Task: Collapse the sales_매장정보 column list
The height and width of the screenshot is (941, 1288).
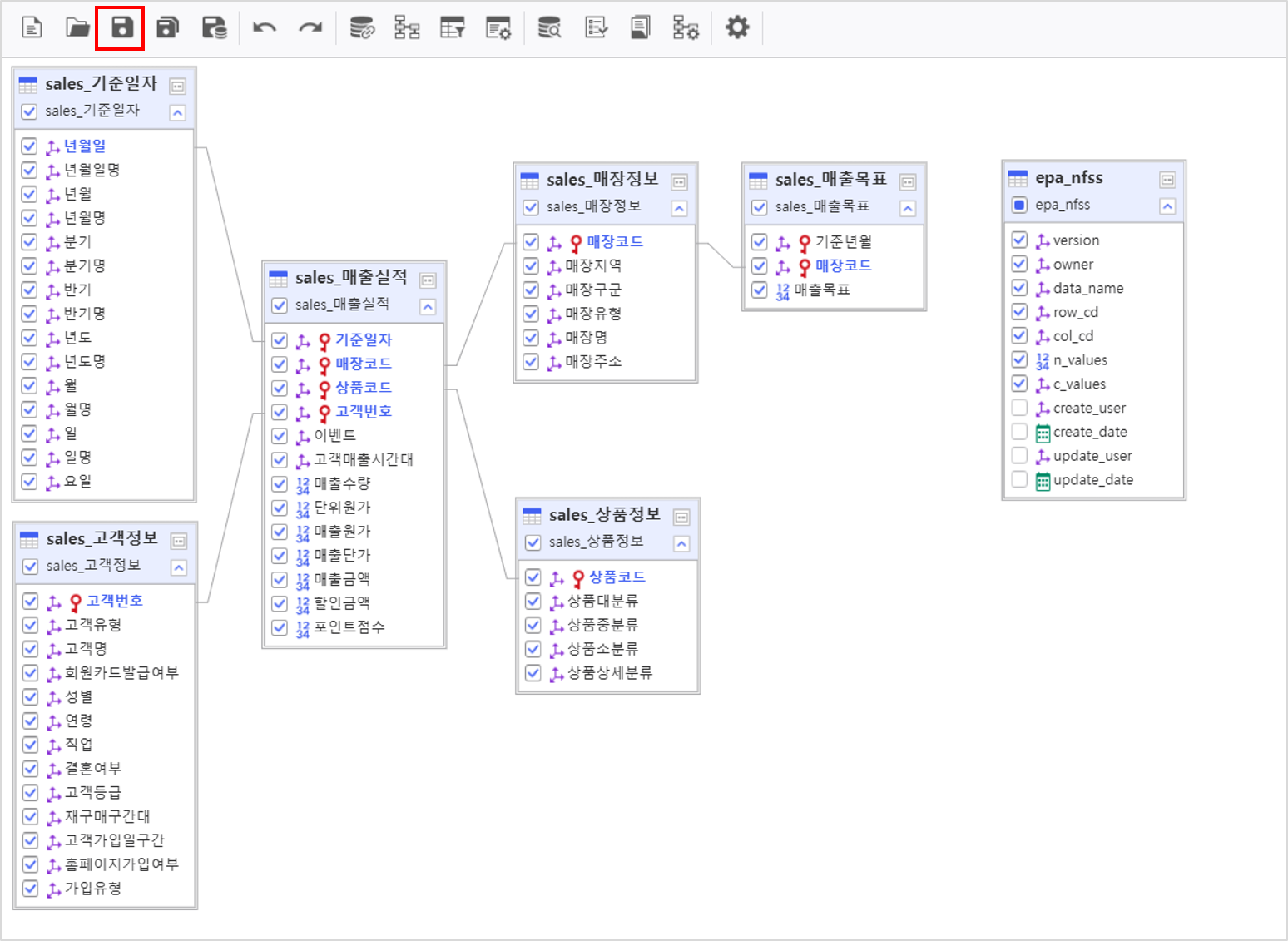Action: pyautogui.click(x=679, y=208)
